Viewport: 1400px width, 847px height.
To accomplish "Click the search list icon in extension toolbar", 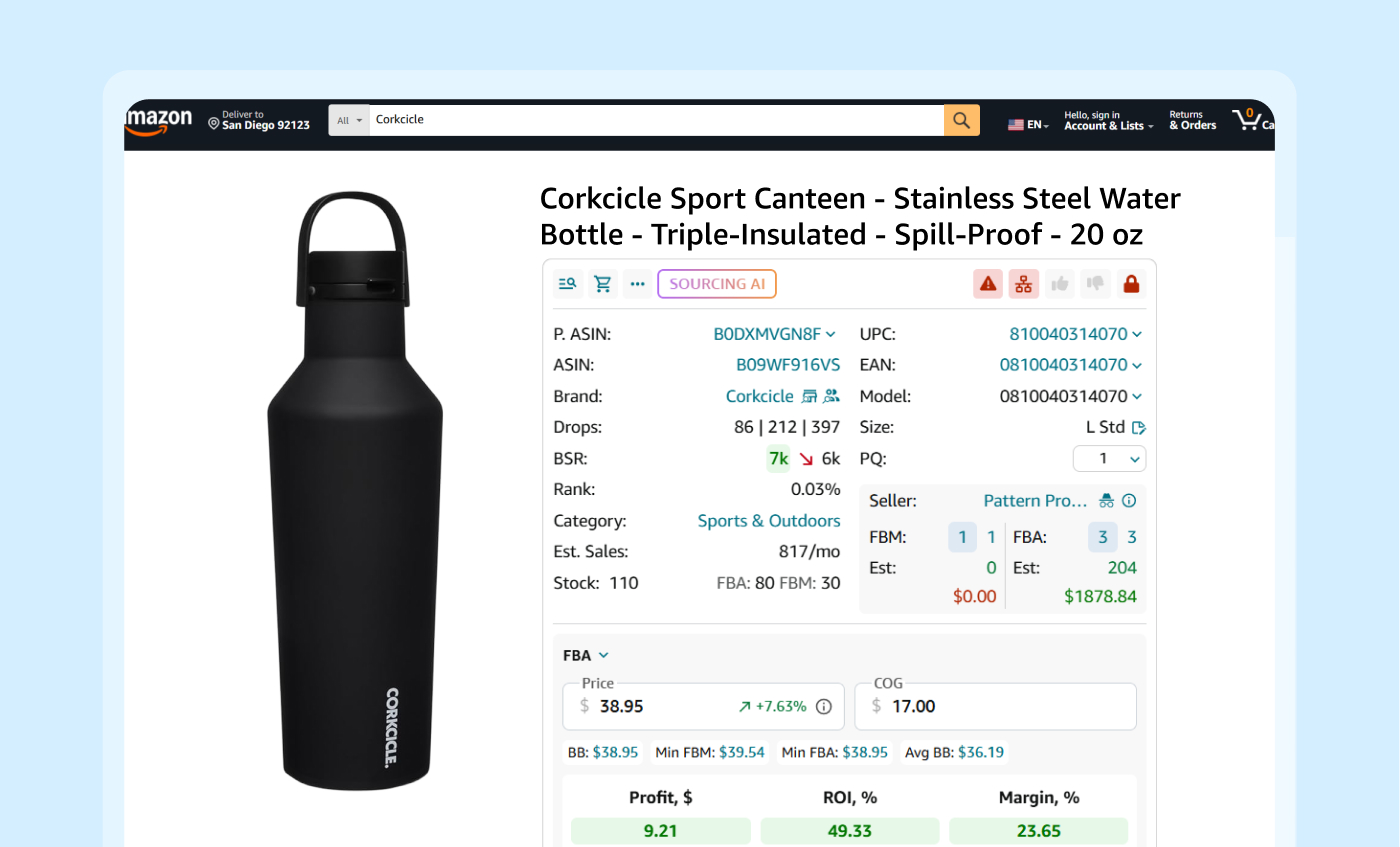I will click(x=568, y=284).
